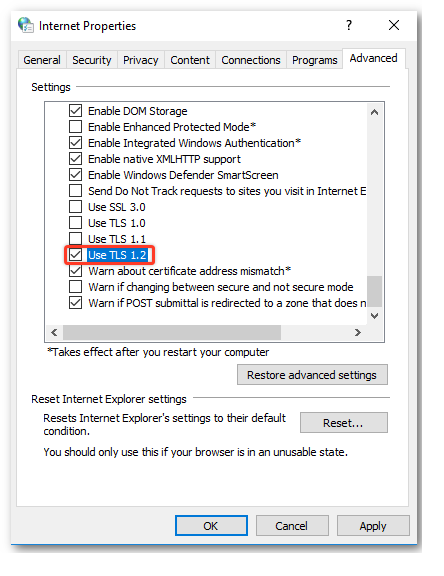Select the Programs tab

(x=315, y=60)
